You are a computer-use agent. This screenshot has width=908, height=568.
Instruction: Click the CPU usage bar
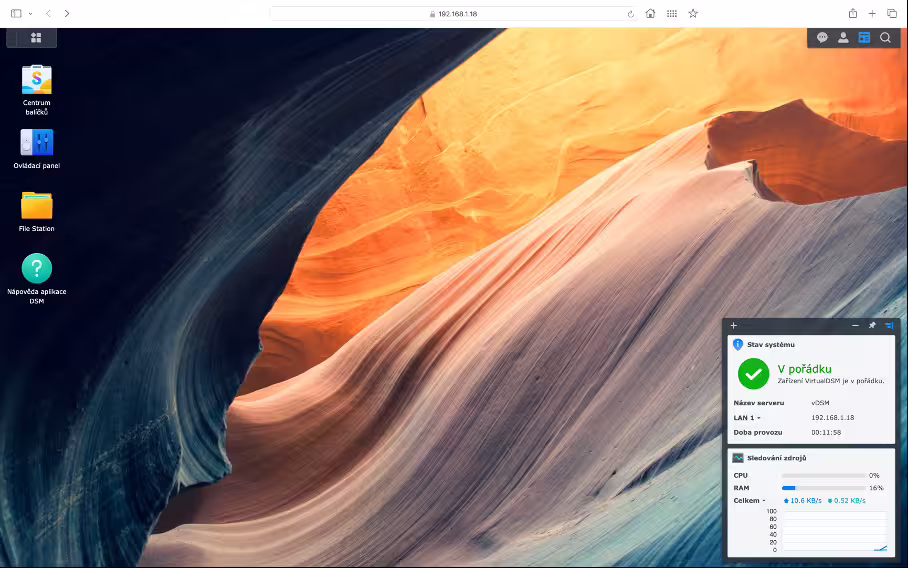coord(823,475)
